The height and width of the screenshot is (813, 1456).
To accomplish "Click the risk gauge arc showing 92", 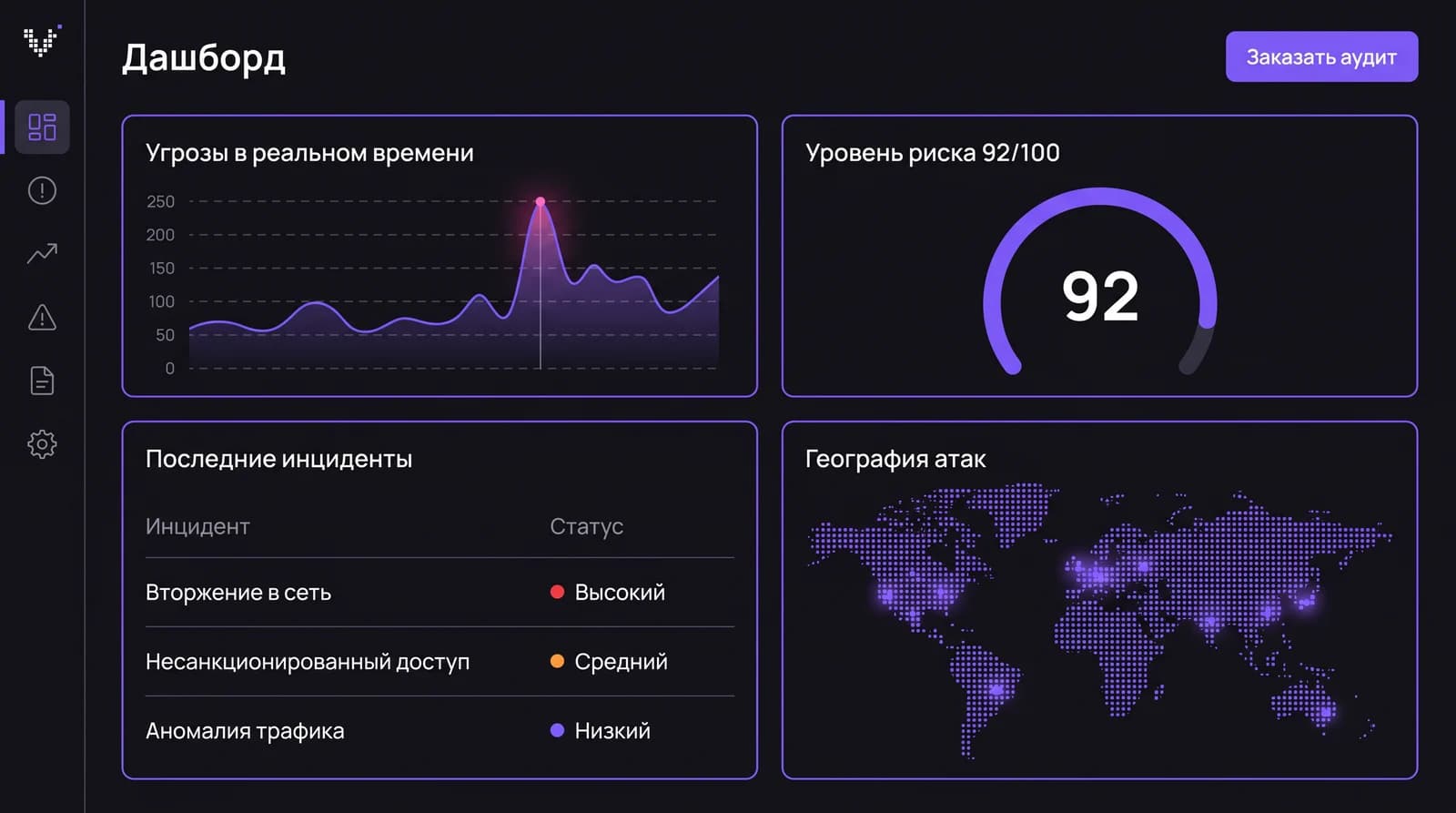I will [x=1100, y=281].
